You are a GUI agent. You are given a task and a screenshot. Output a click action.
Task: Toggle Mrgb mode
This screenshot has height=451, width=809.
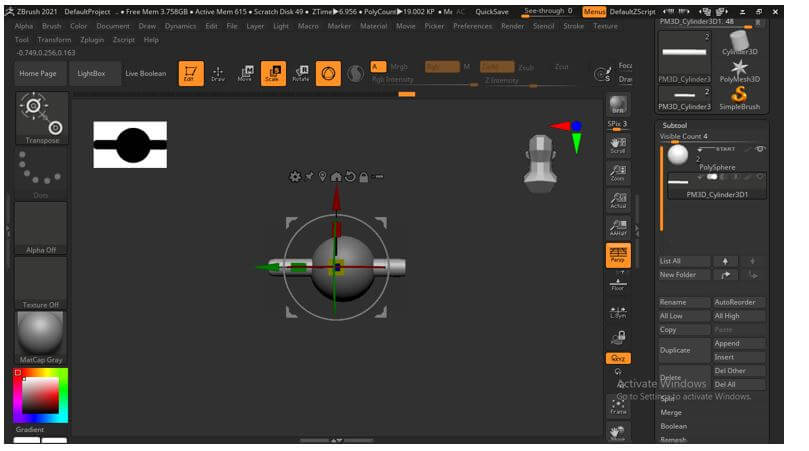tap(399, 67)
